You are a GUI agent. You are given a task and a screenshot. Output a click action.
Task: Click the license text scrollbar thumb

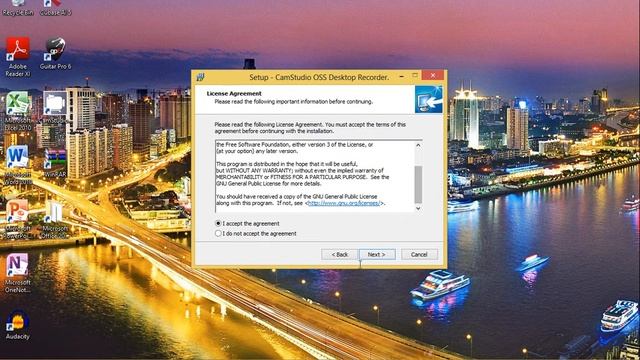[x=418, y=184]
